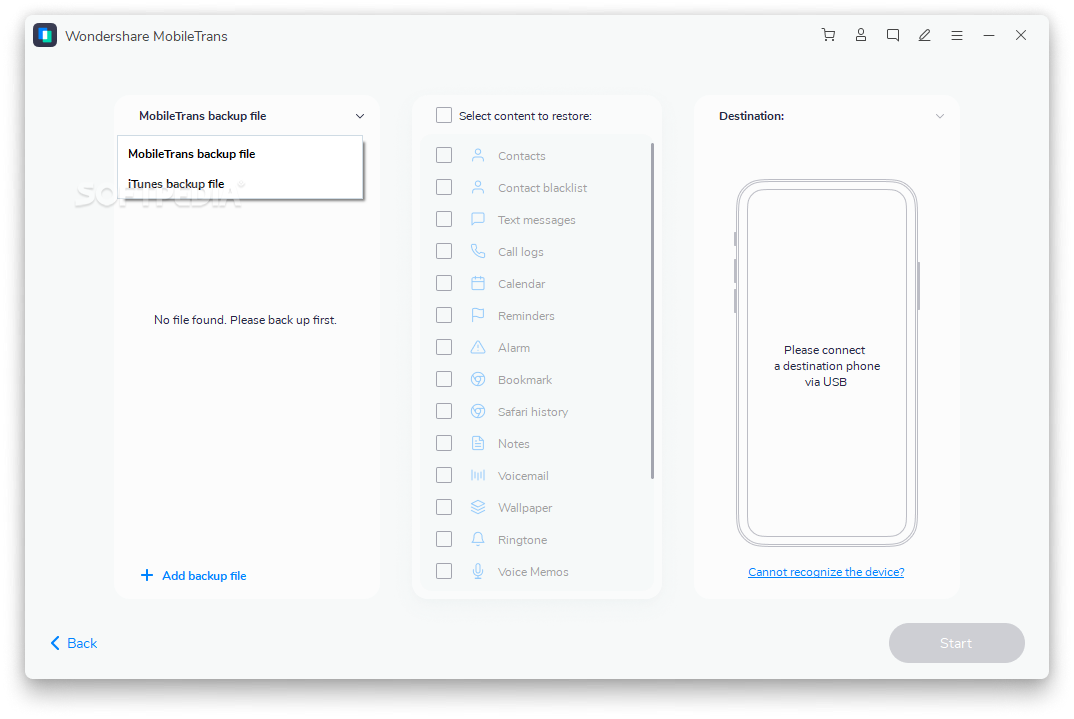Image resolution: width=1074 pixels, height=719 pixels.
Task: Click the Safari history label
Action: pyautogui.click(x=533, y=412)
